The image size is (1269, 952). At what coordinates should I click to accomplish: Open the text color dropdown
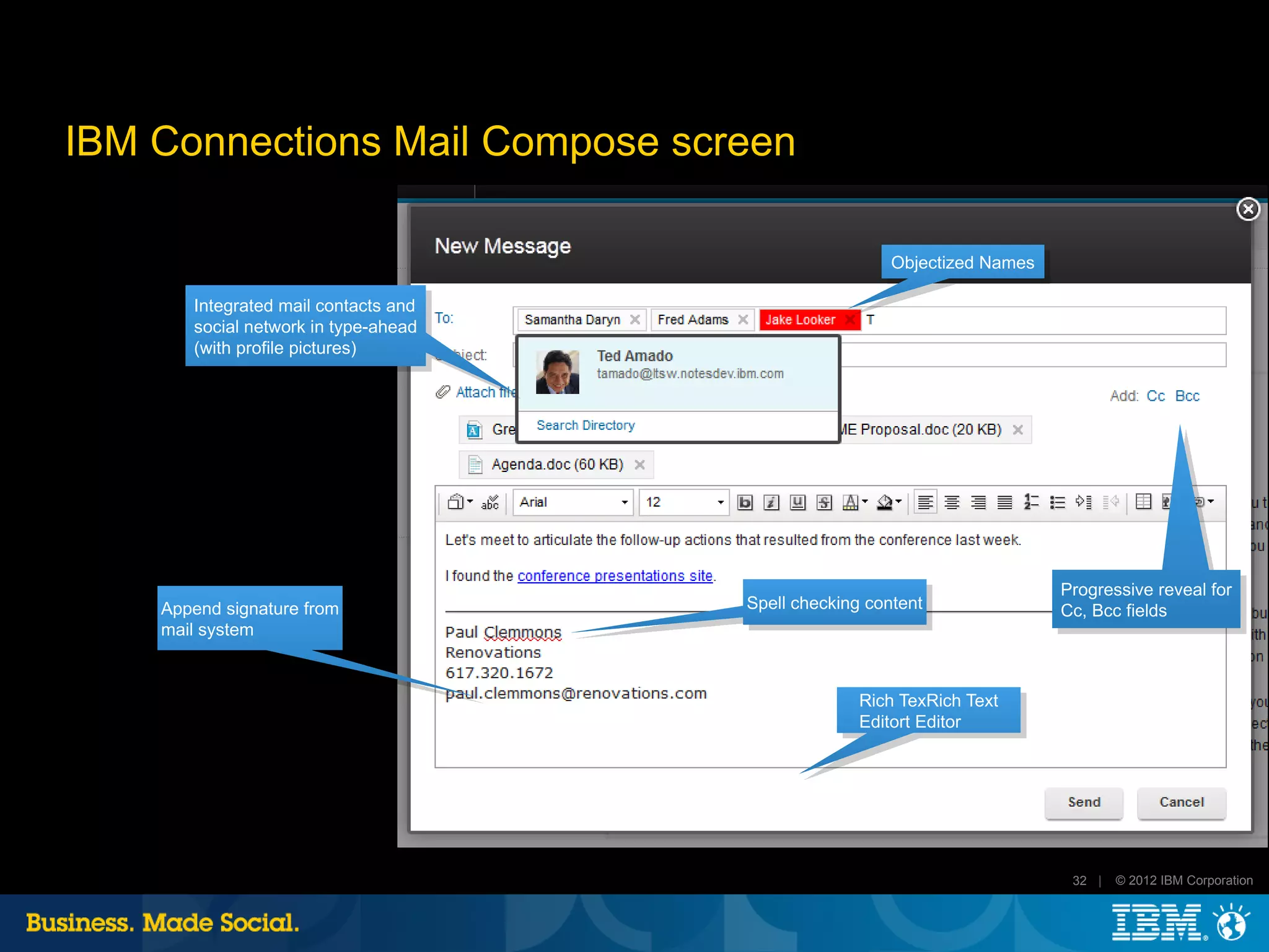(855, 502)
